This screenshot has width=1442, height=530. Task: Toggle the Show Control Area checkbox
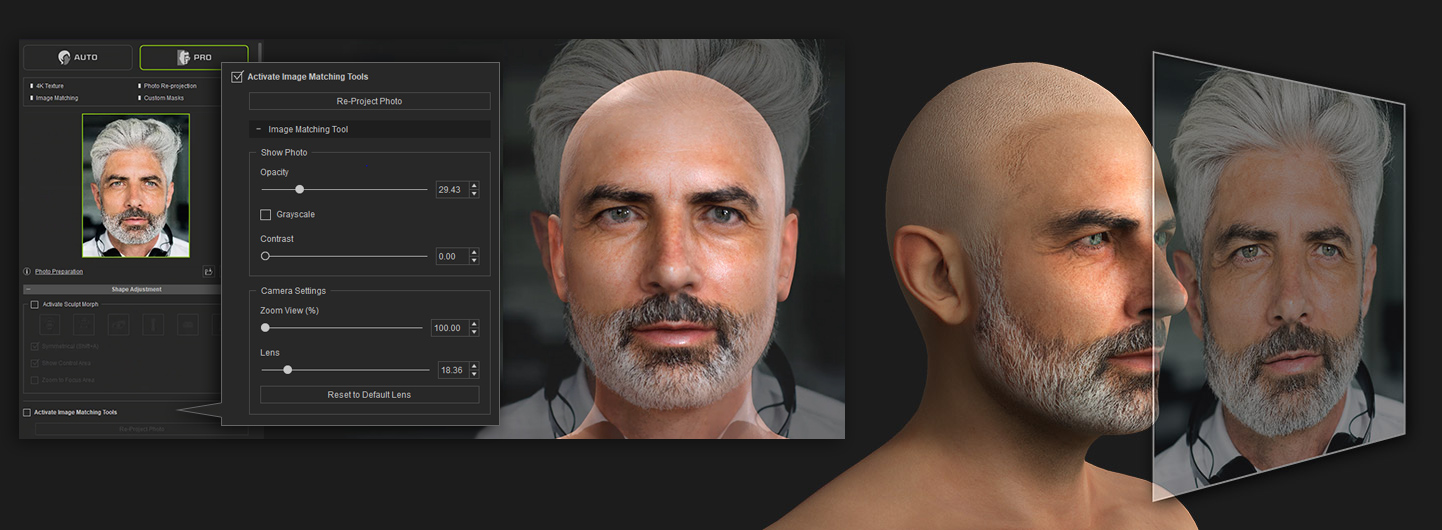tap(35, 363)
